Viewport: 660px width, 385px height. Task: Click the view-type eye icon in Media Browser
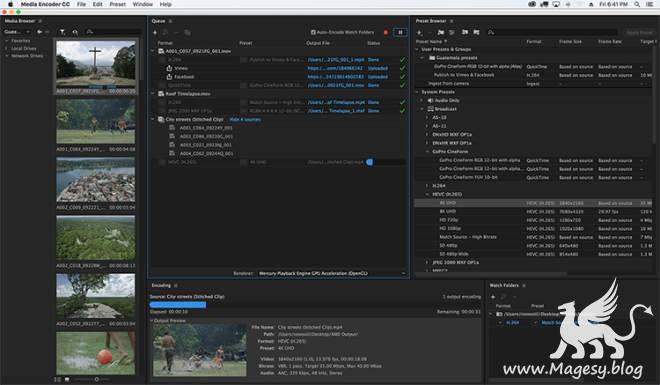tap(75, 32)
